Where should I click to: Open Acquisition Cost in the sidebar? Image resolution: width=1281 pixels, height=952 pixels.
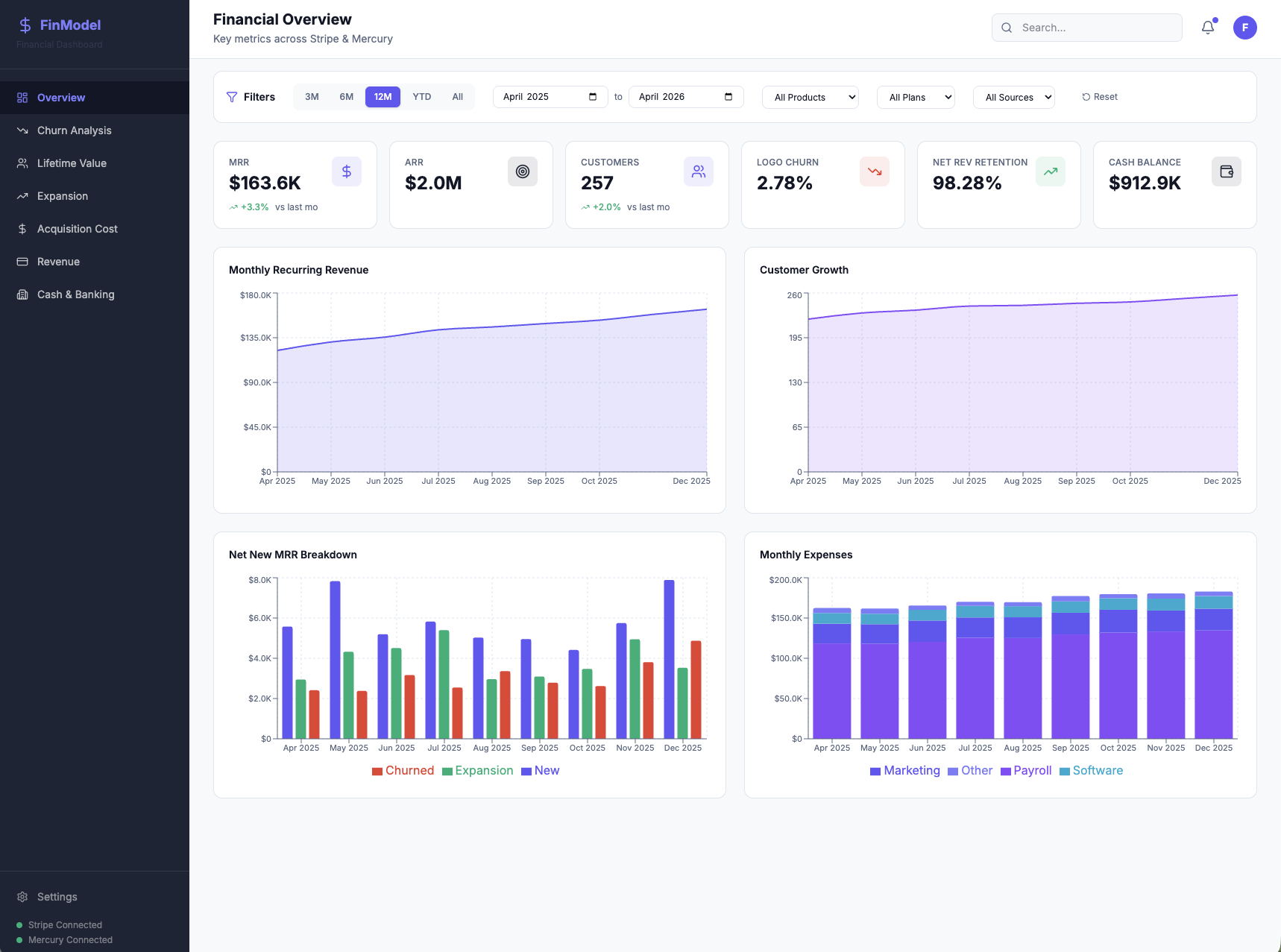click(95, 229)
